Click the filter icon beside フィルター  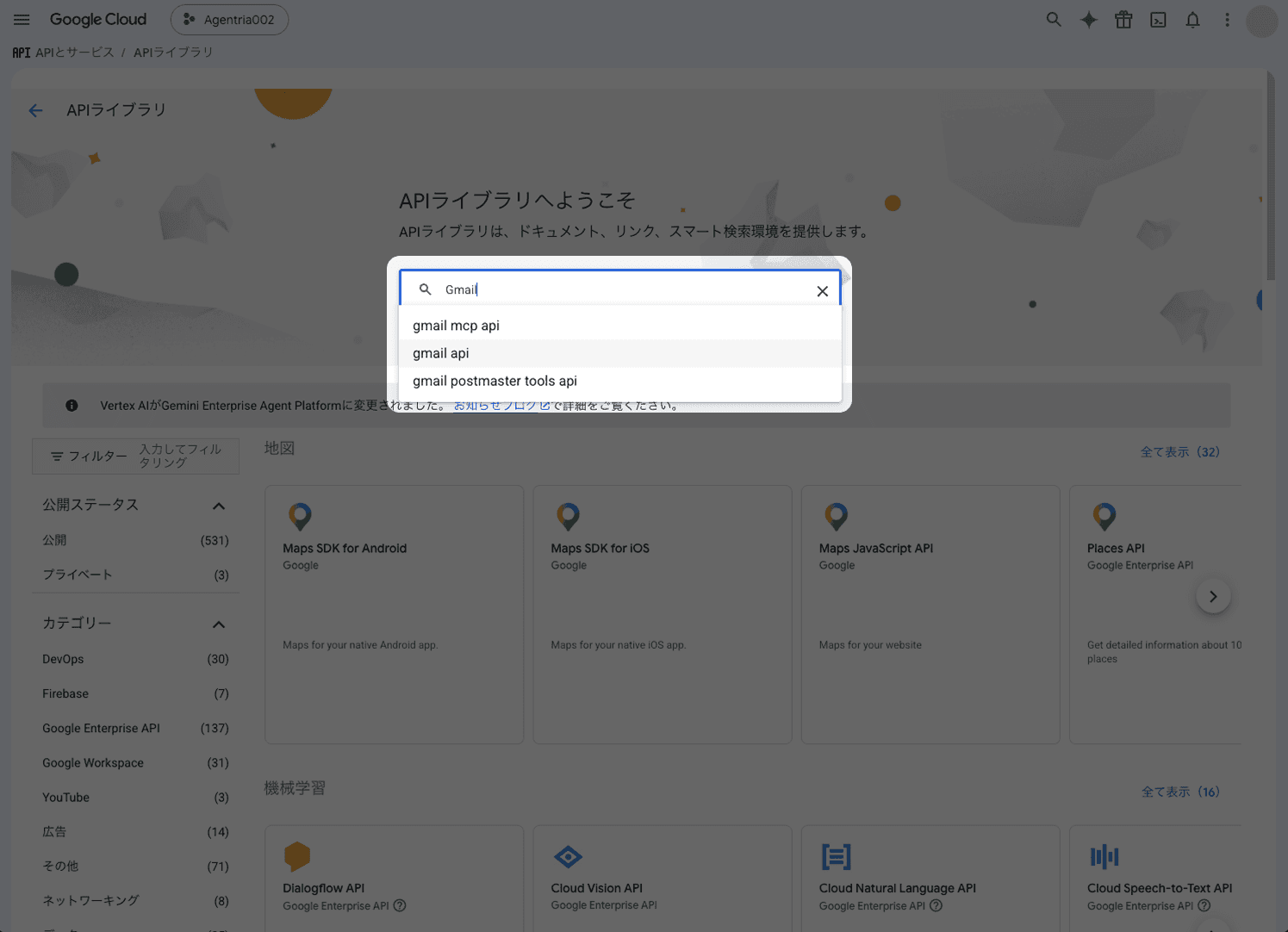point(57,457)
